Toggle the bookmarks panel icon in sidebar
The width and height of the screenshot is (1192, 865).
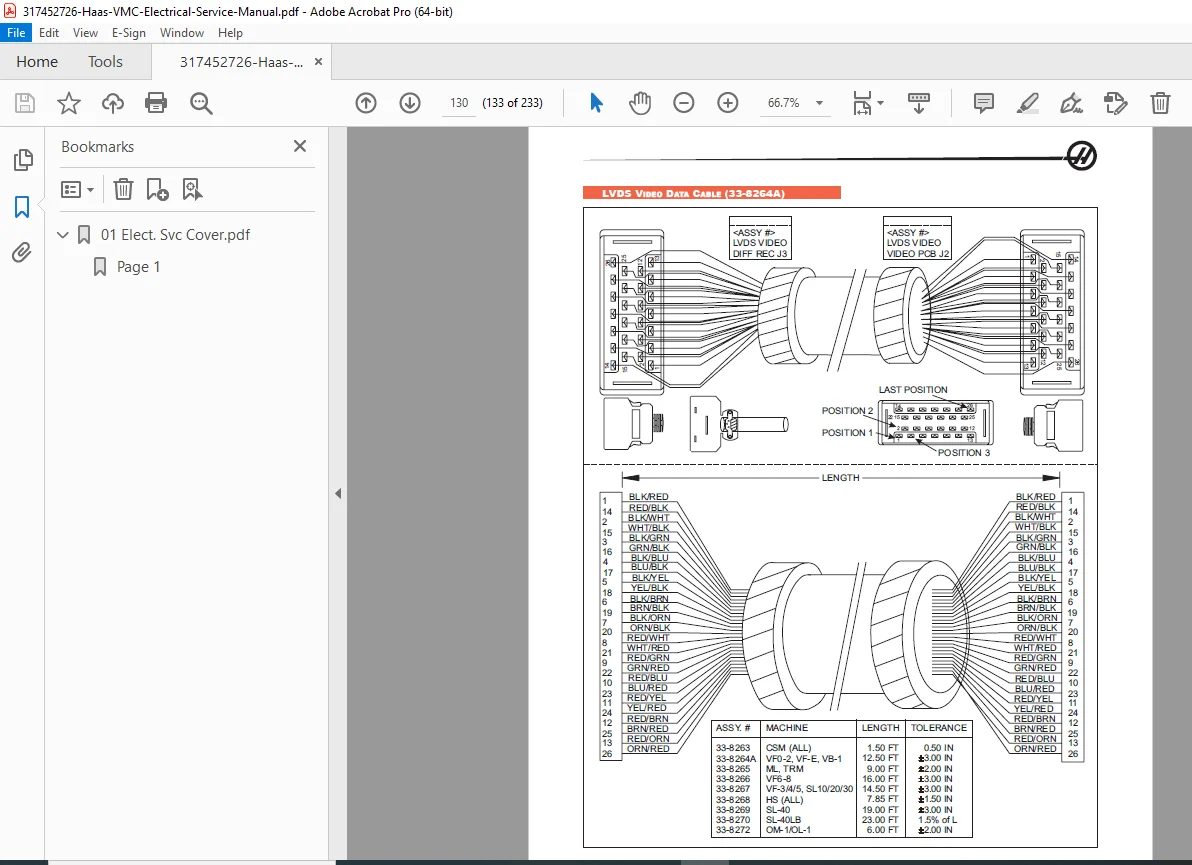coord(22,206)
